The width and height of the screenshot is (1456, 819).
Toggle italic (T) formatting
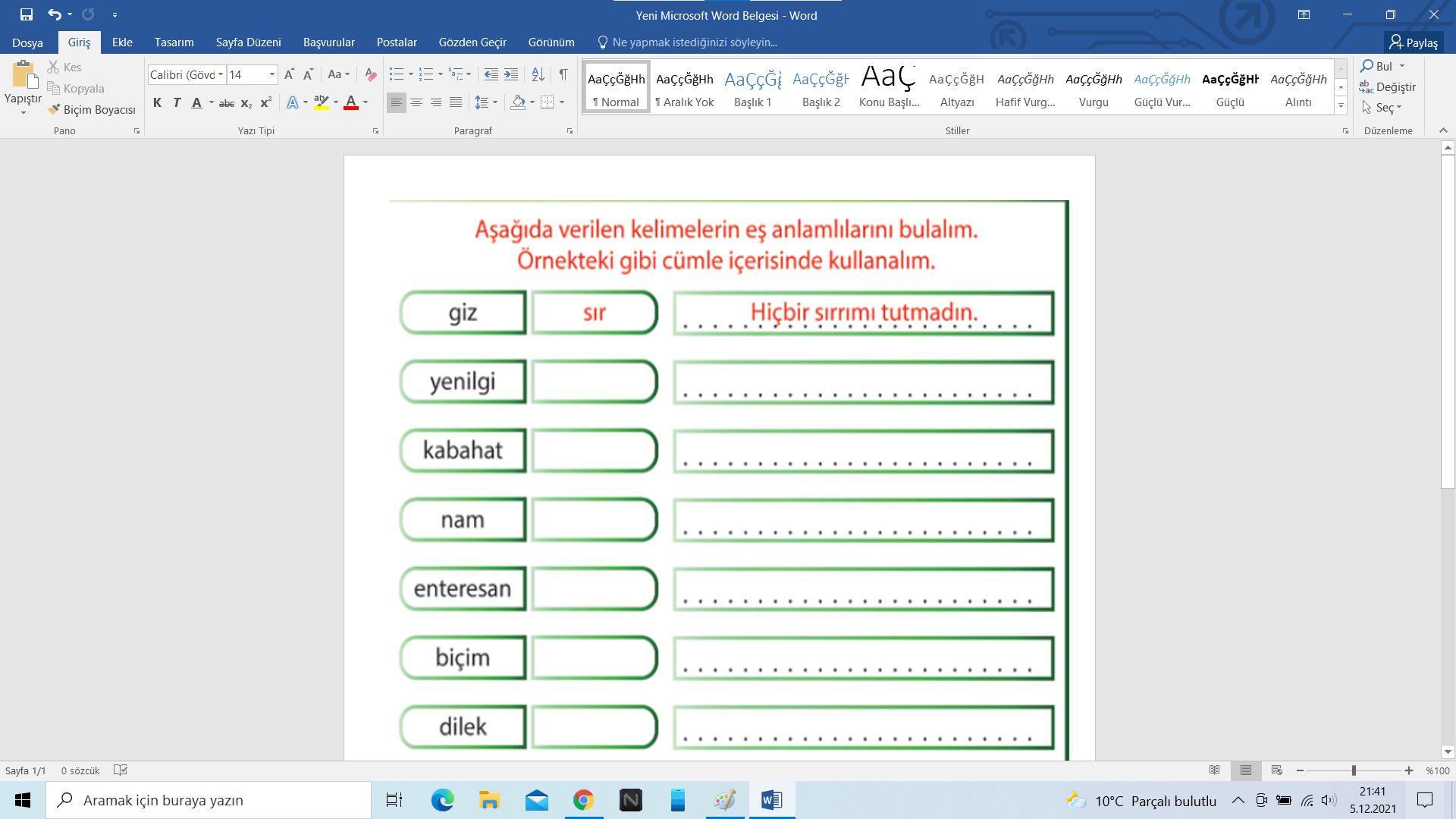tap(177, 102)
